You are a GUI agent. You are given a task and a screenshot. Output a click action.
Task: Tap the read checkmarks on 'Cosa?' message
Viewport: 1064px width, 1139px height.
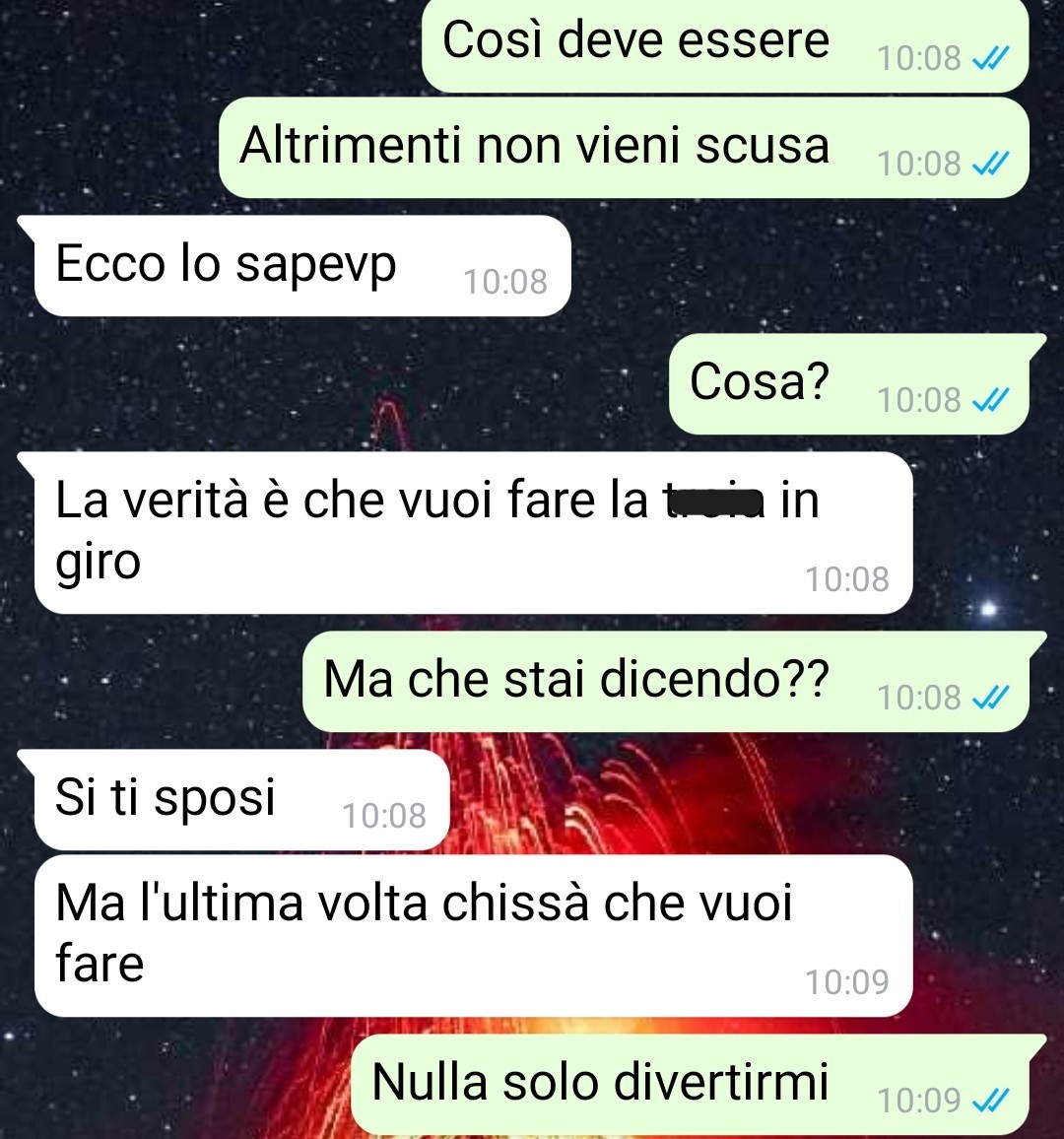[x=990, y=399]
